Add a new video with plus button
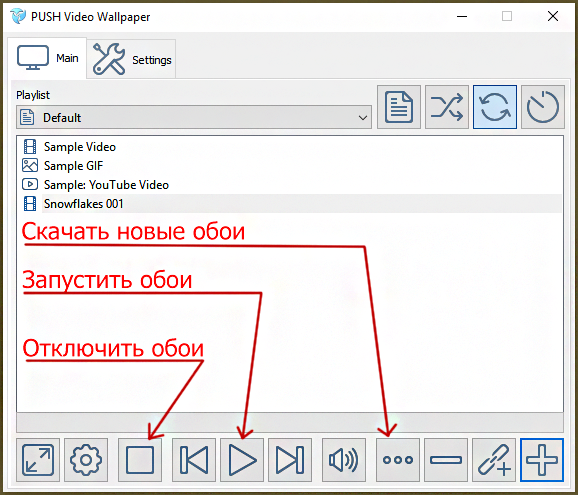This screenshot has width=578, height=495. point(542,460)
